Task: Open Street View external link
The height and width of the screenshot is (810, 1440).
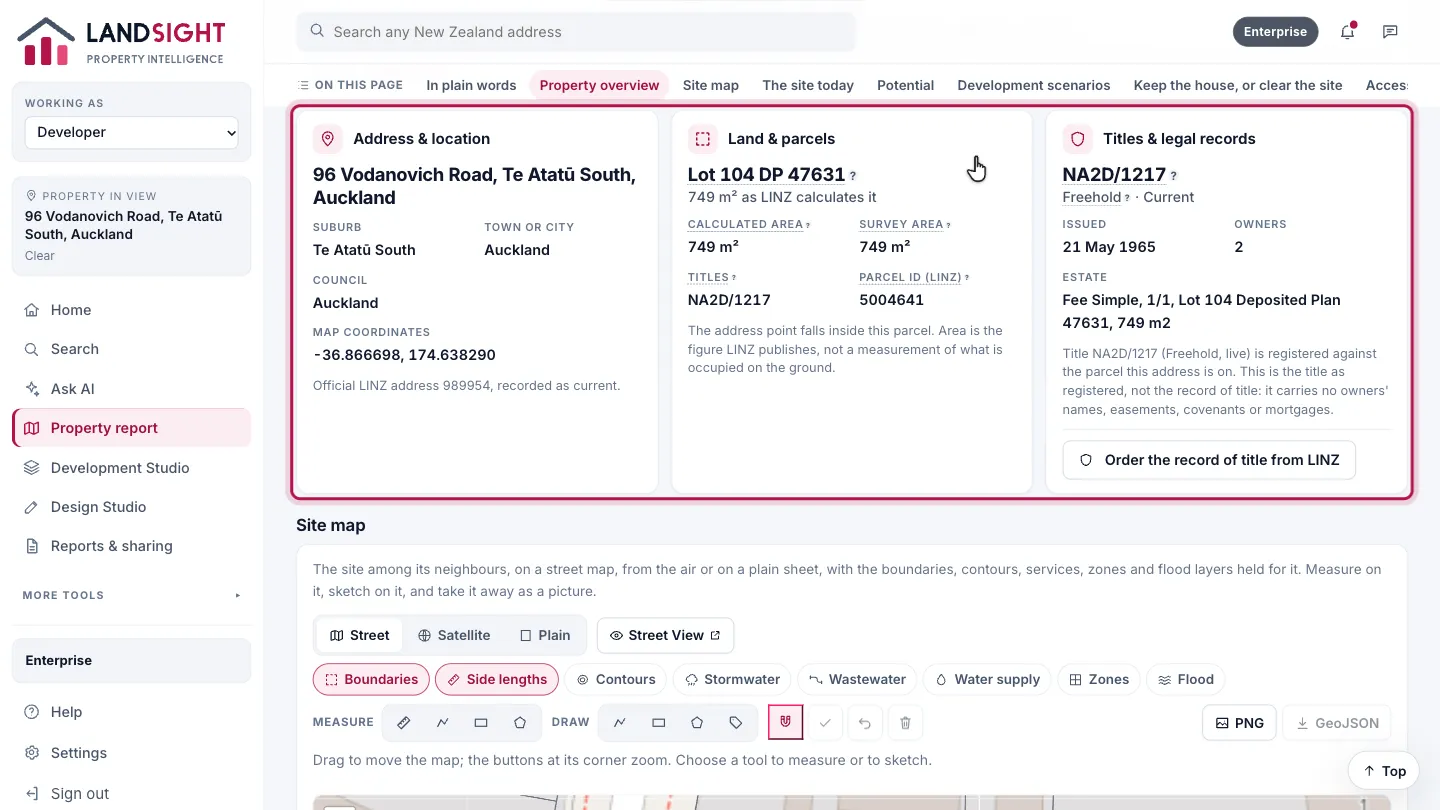Action: 665,635
